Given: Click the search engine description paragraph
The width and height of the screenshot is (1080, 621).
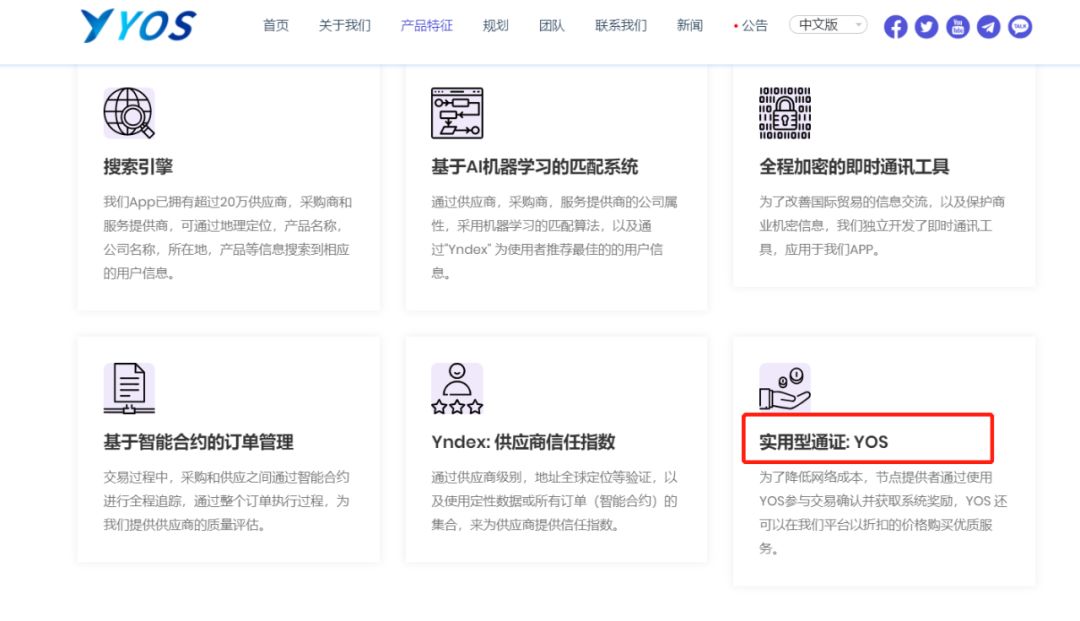Looking at the screenshot, I should pos(228,238).
